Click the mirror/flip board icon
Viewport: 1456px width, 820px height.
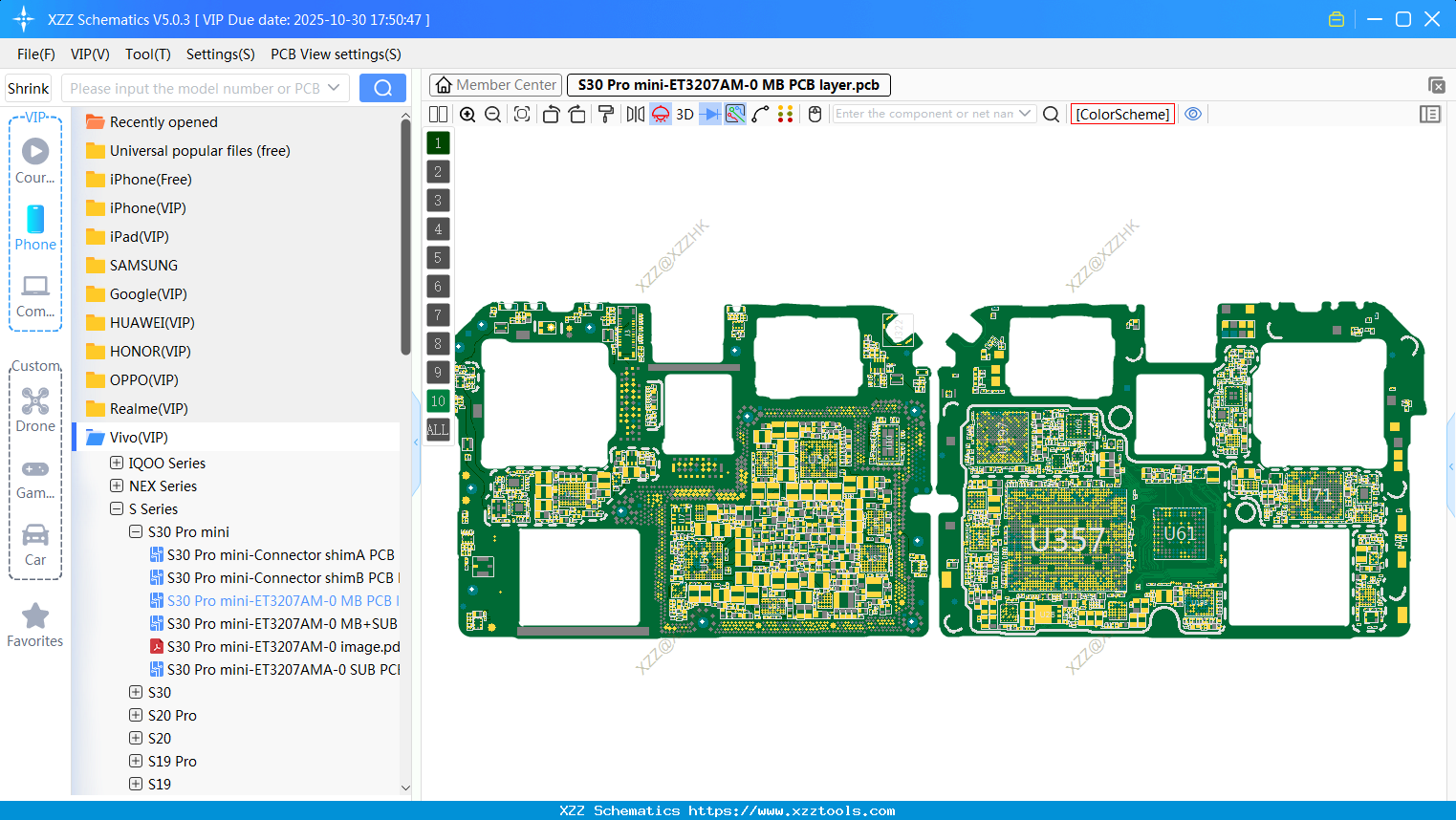pos(636,114)
